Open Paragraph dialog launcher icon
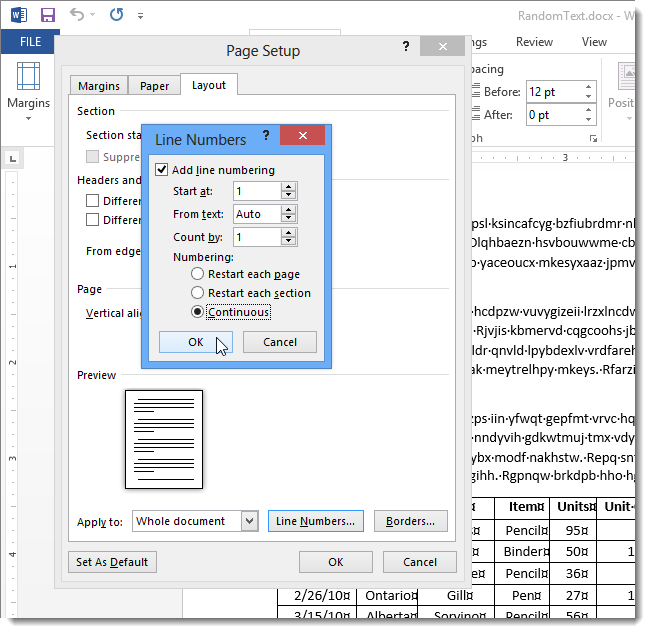 (593, 138)
